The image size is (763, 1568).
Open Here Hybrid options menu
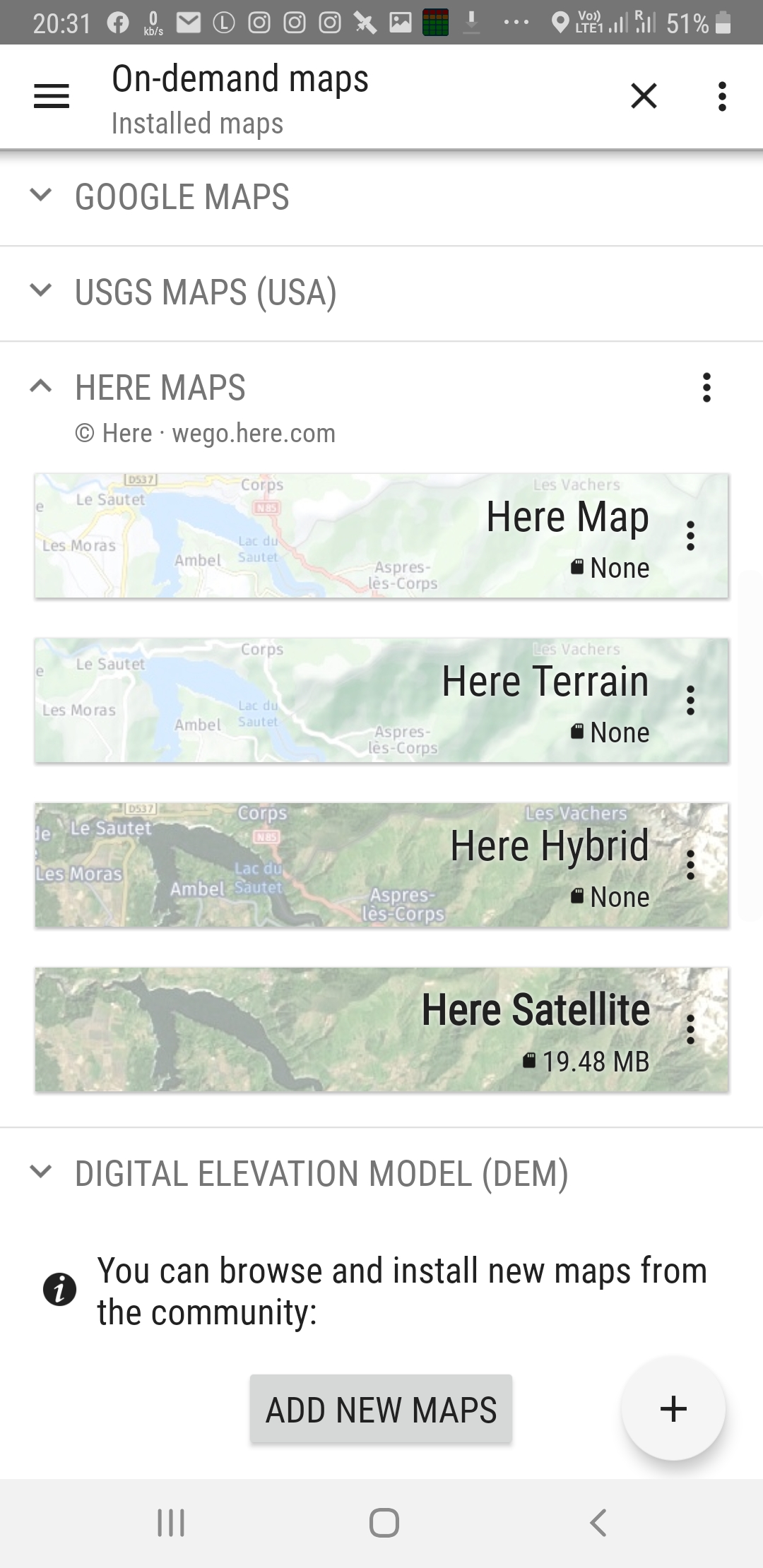(x=690, y=865)
